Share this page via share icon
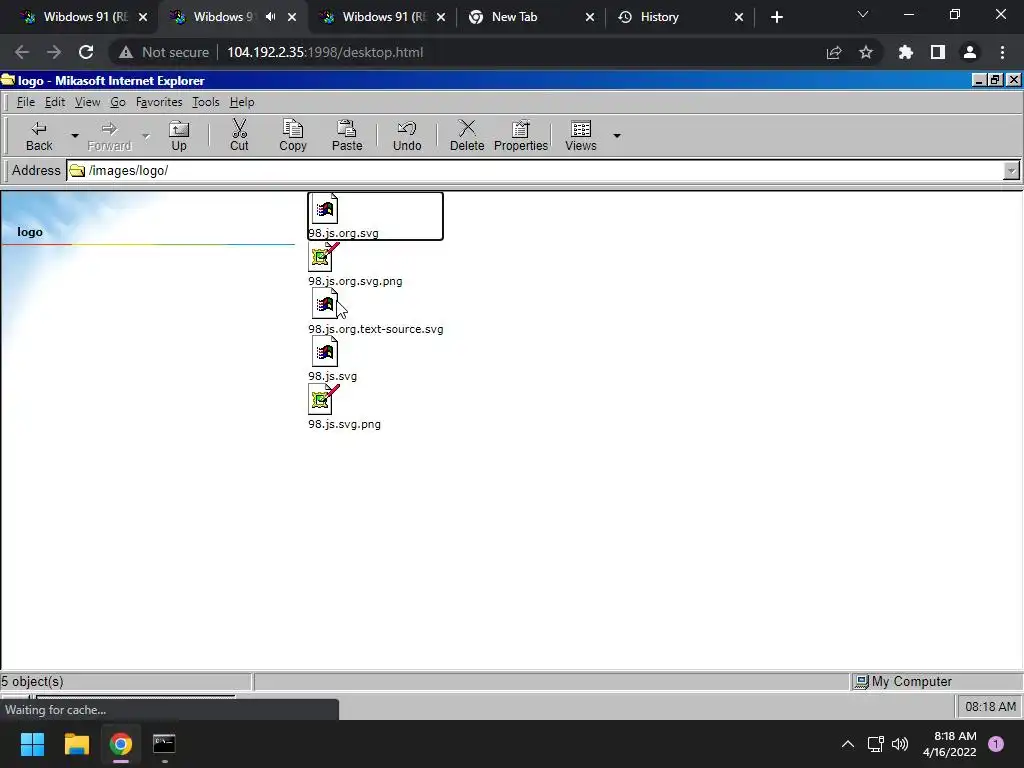 point(834,52)
